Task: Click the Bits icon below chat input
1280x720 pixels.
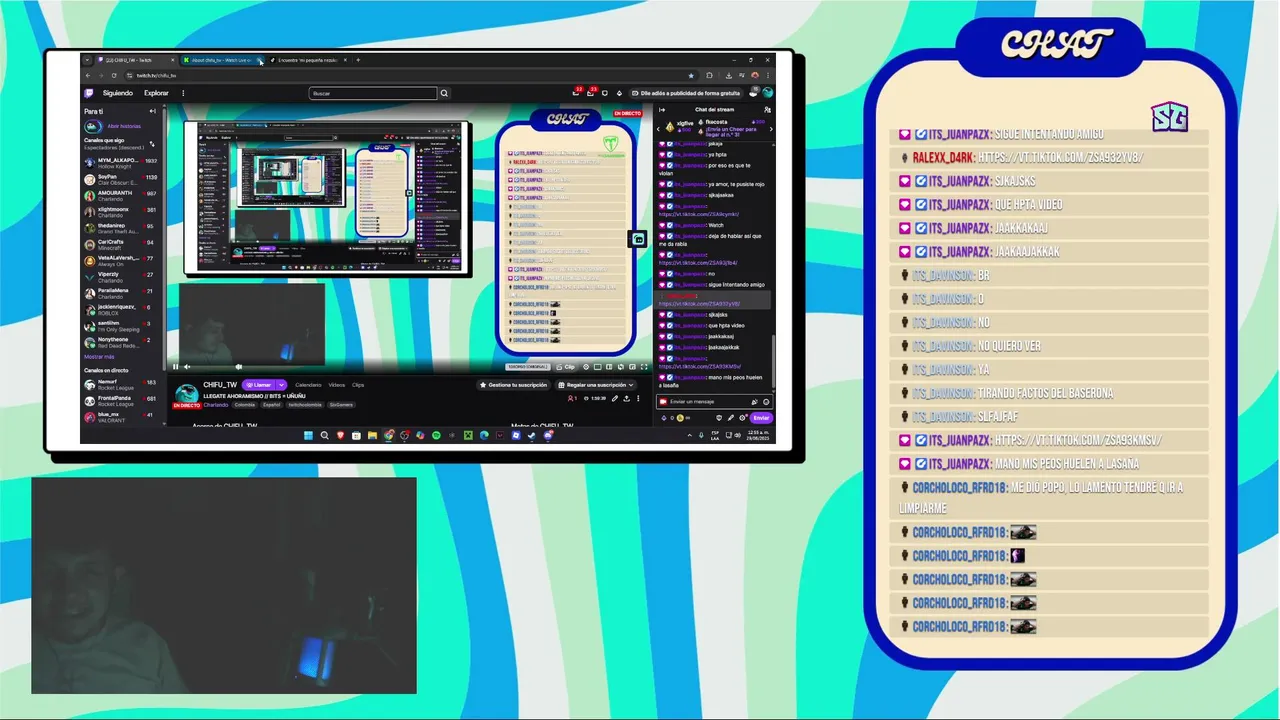Action: pos(664,418)
